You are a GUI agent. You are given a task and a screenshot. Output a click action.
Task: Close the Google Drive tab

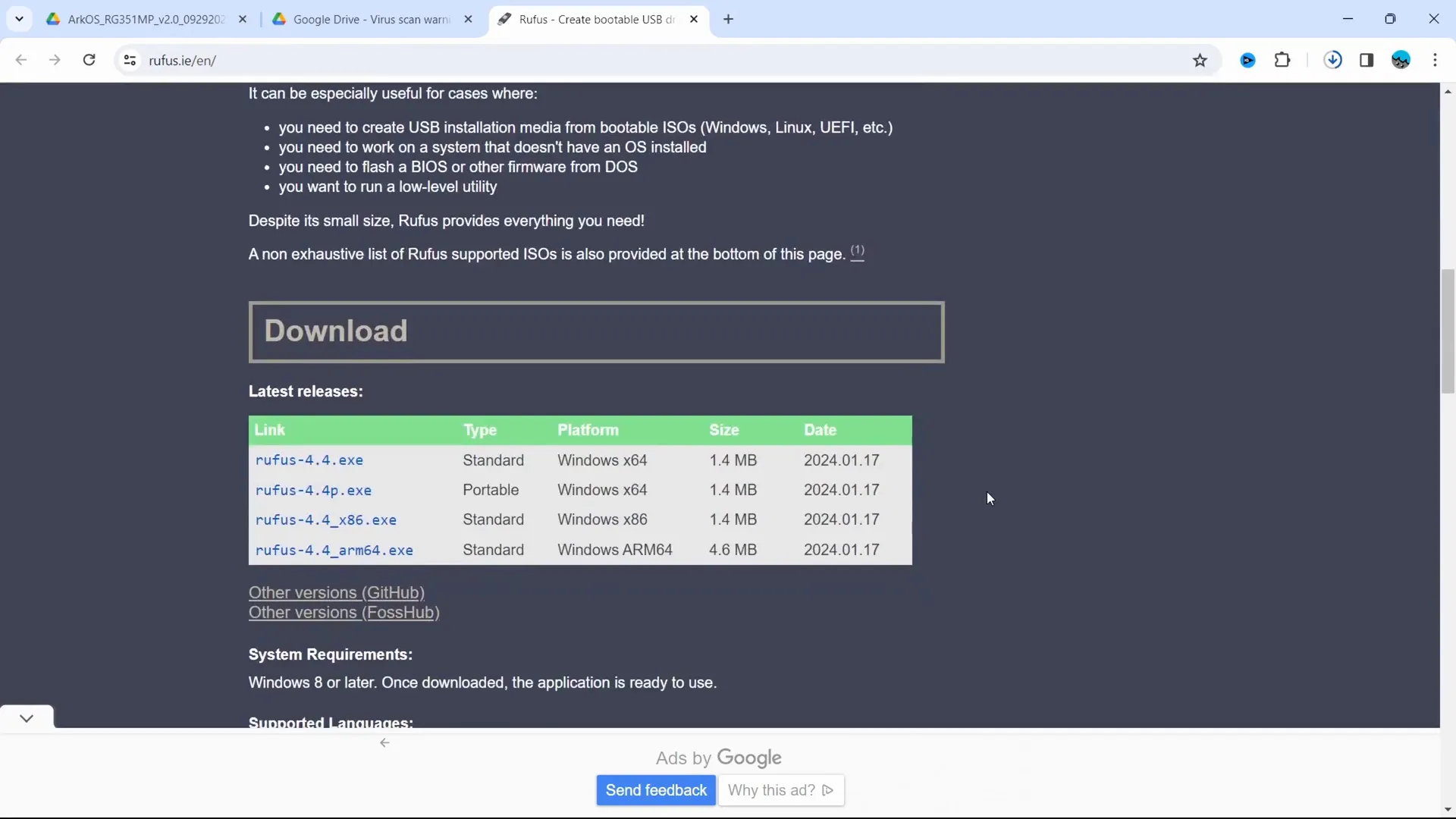468,19
